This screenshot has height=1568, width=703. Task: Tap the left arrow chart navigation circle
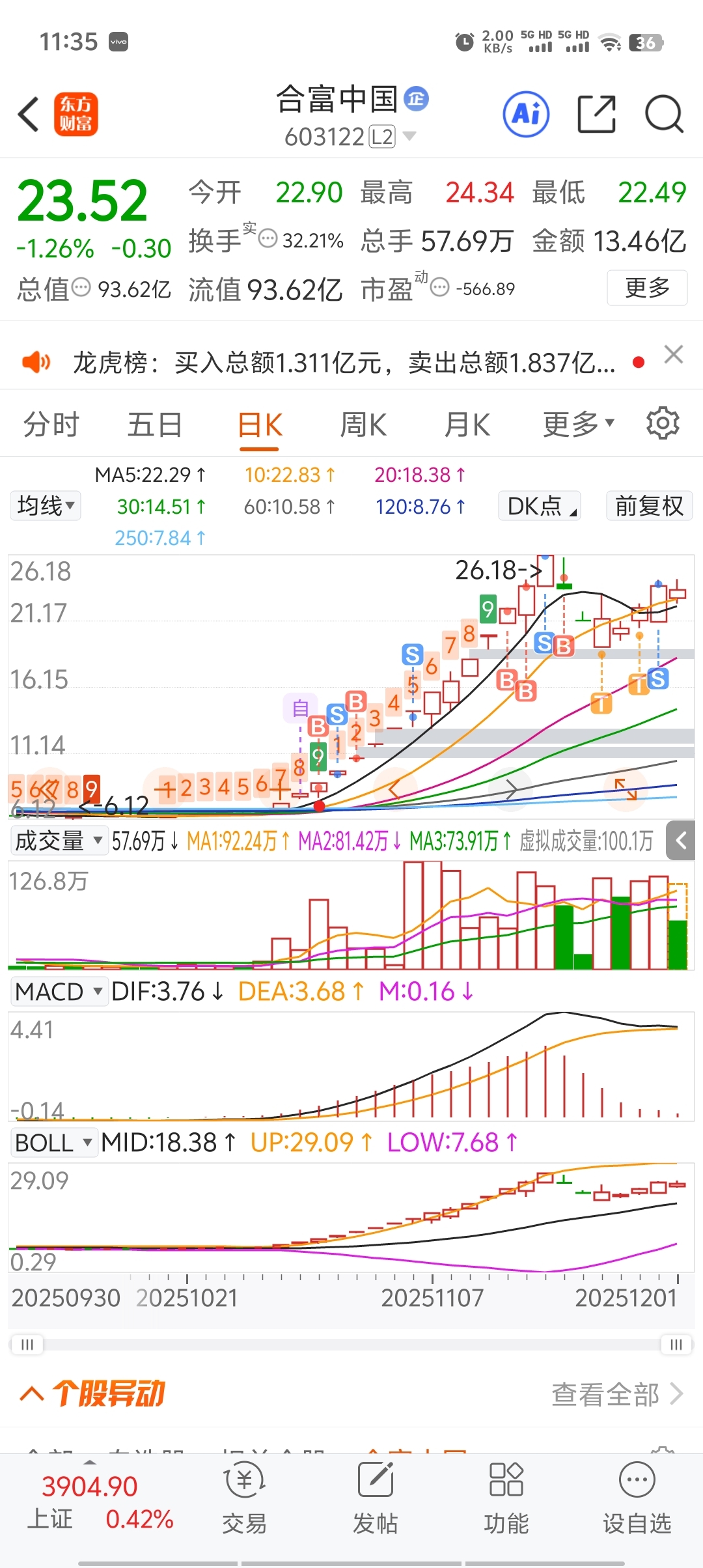[396, 790]
